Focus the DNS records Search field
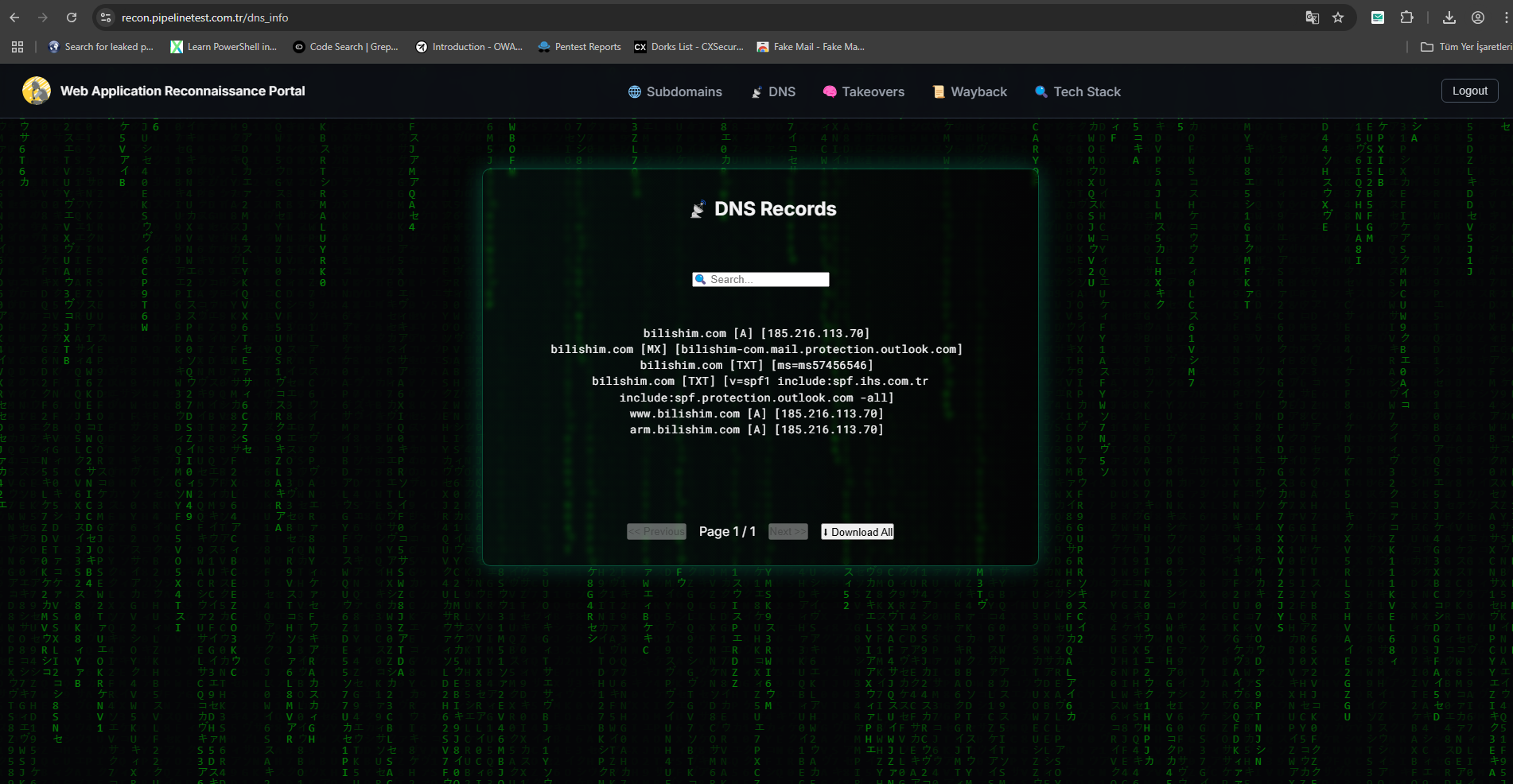 (x=760, y=279)
